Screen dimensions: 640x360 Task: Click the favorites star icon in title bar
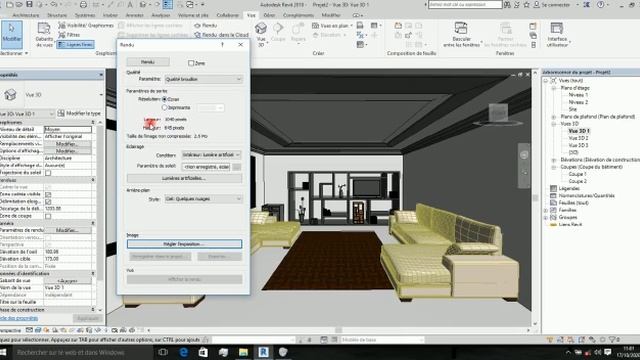point(527,4)
